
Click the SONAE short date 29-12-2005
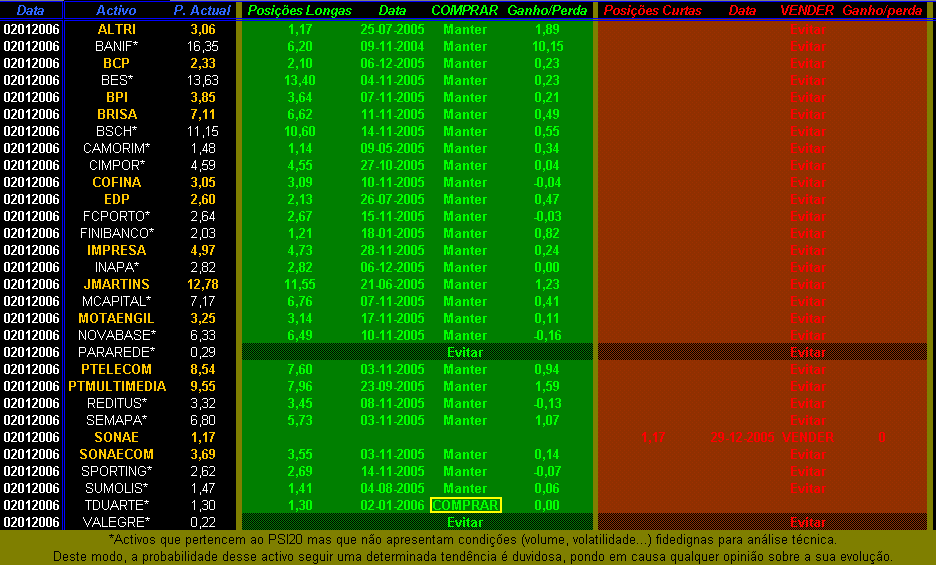point(743,438)
